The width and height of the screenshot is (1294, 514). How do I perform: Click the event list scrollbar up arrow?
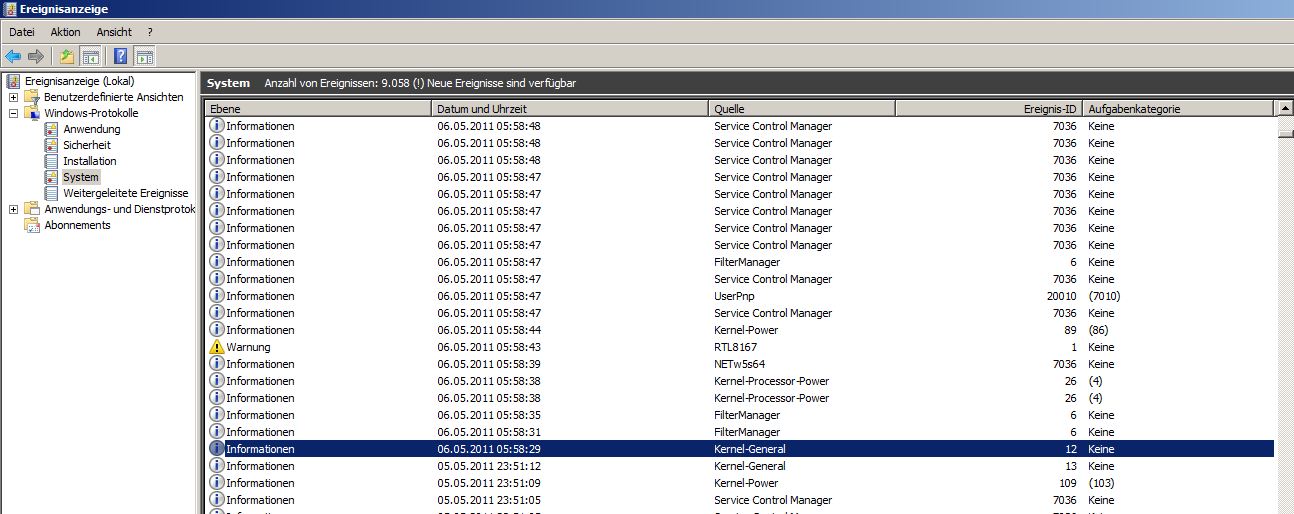pyautogui.click(x=1285, y=108)
